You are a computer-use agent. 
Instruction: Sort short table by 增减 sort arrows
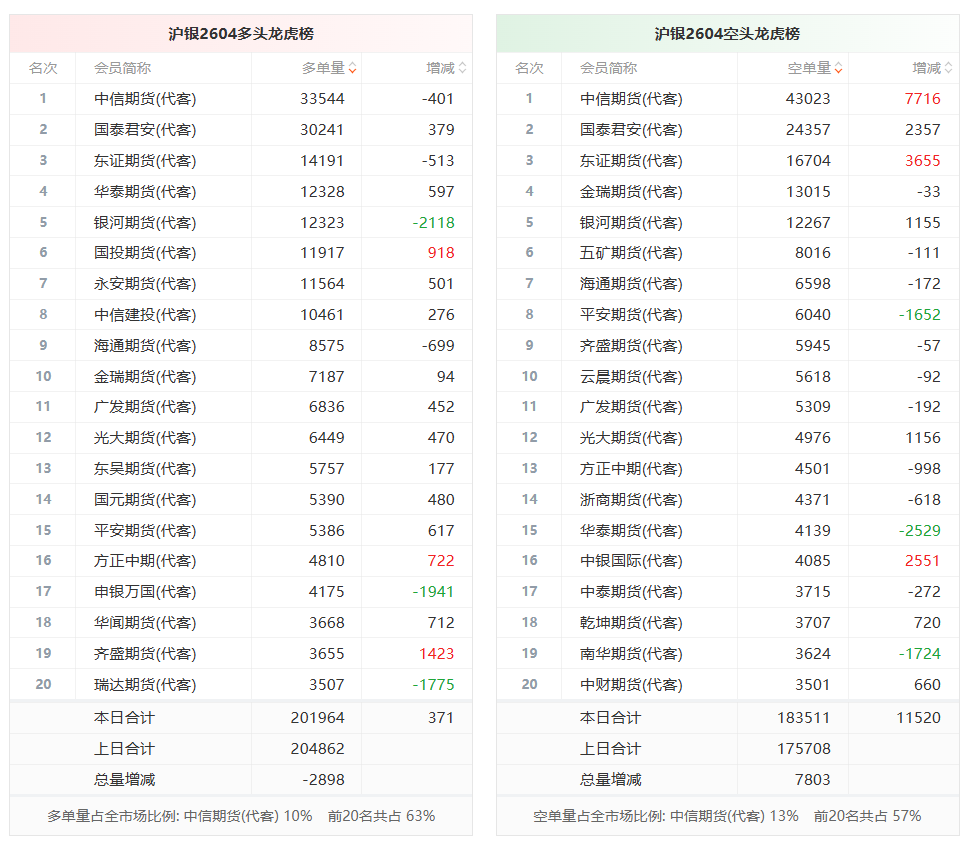click(x=948, y=68)
